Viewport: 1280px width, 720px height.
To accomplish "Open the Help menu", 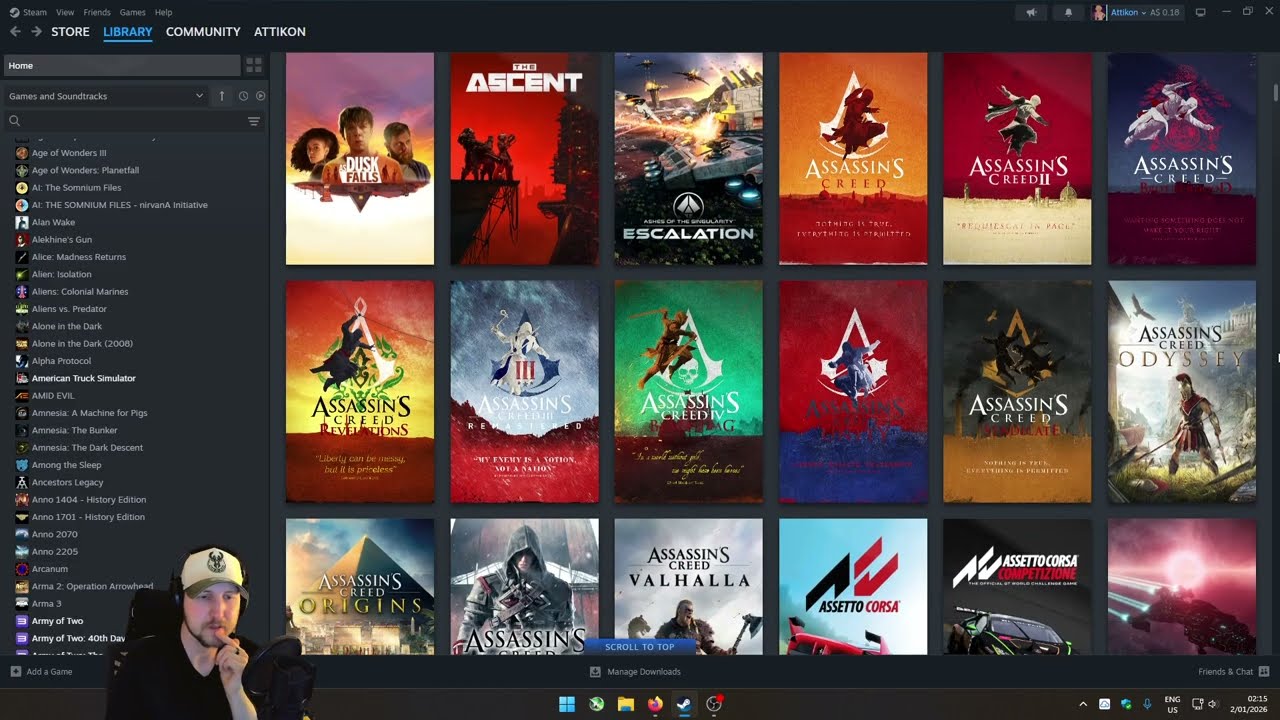I will pyautogui.click(x=163, y=12).
